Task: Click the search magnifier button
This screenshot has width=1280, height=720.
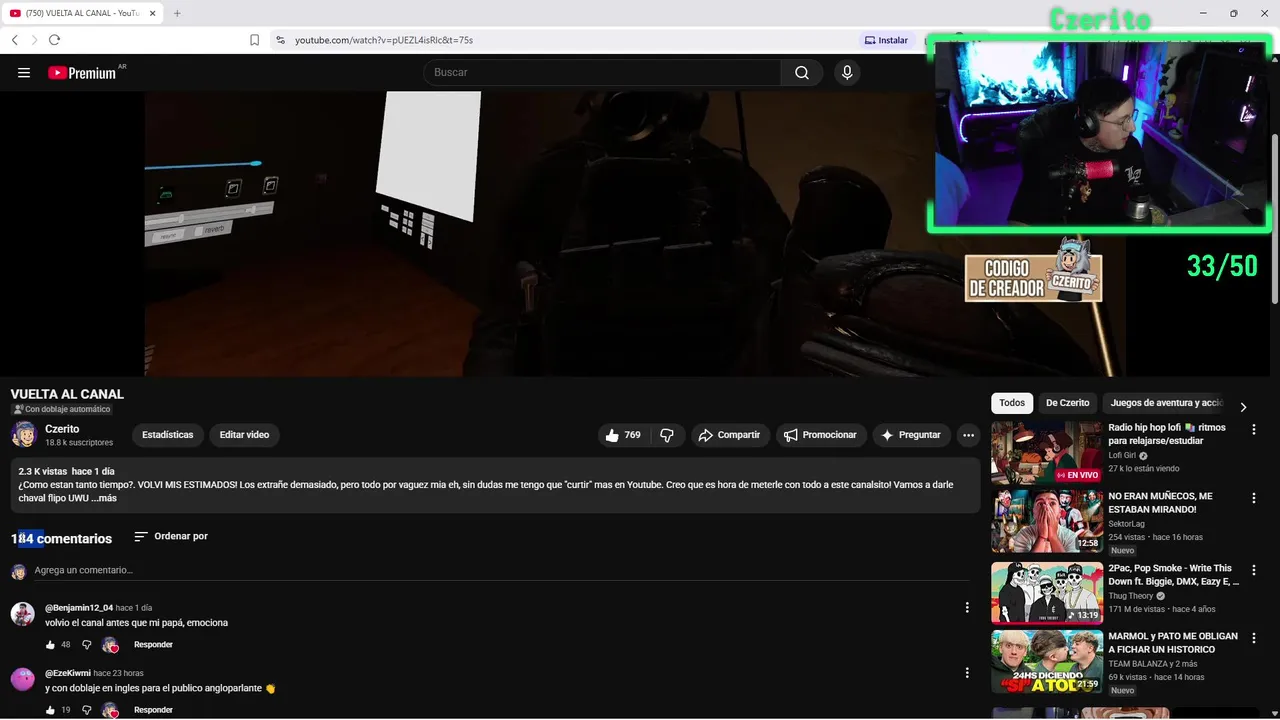Action: [802, 72]
